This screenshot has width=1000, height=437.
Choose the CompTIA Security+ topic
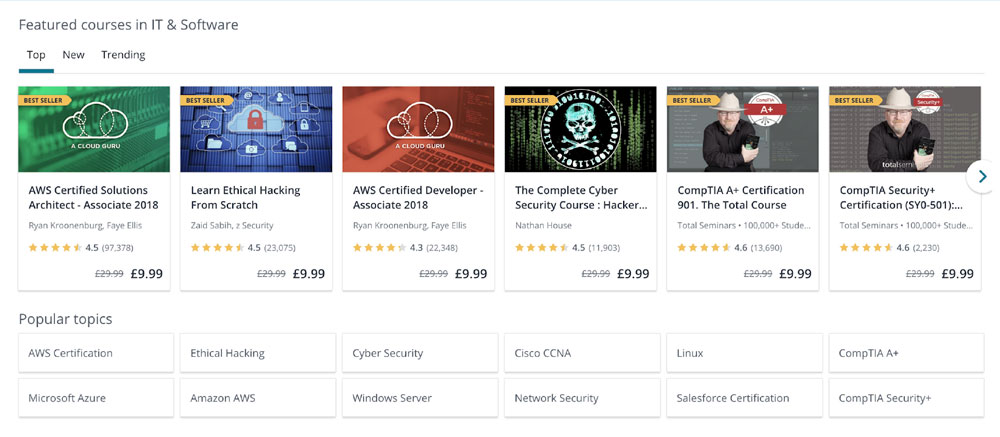coord(906,398)
